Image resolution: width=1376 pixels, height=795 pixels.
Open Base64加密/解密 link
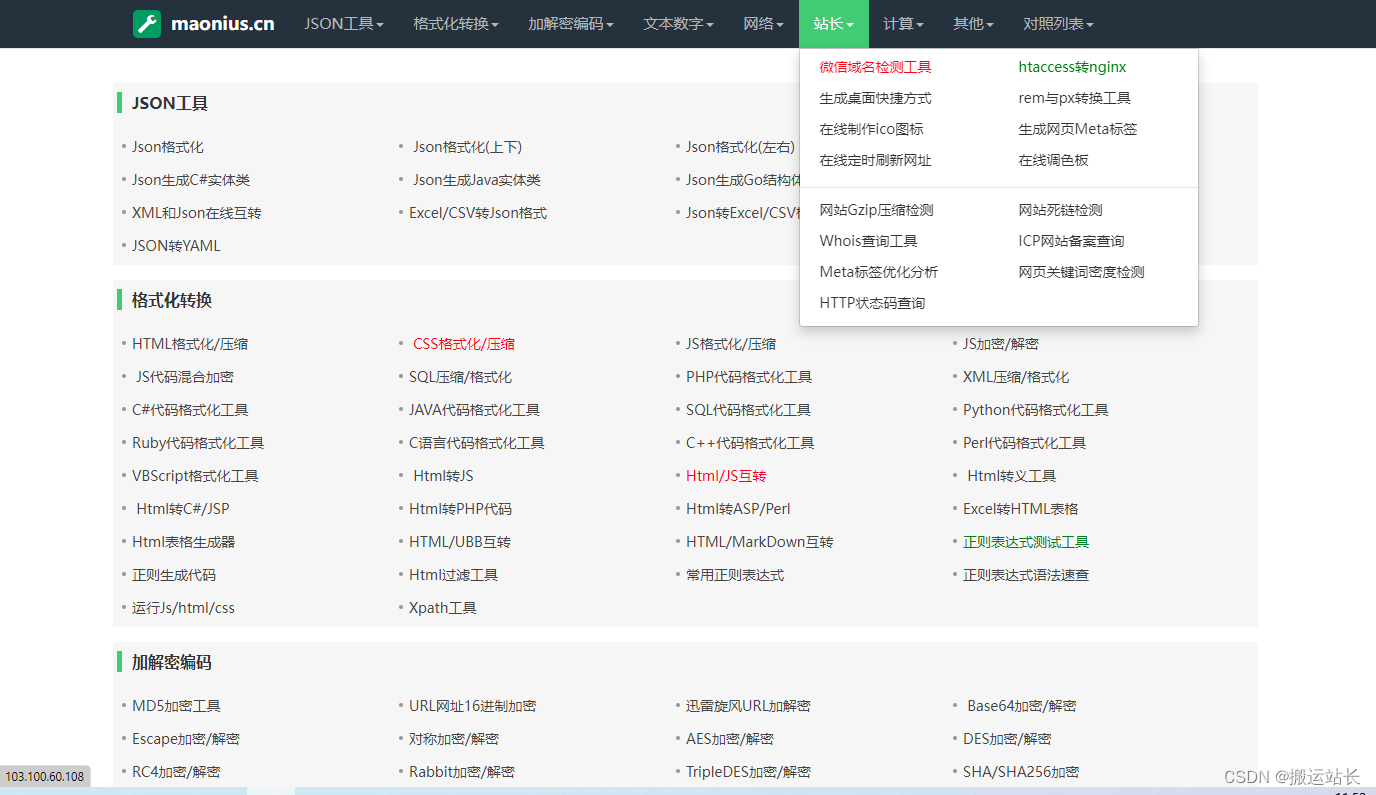pyautogui.click(x=1022, y=706)
